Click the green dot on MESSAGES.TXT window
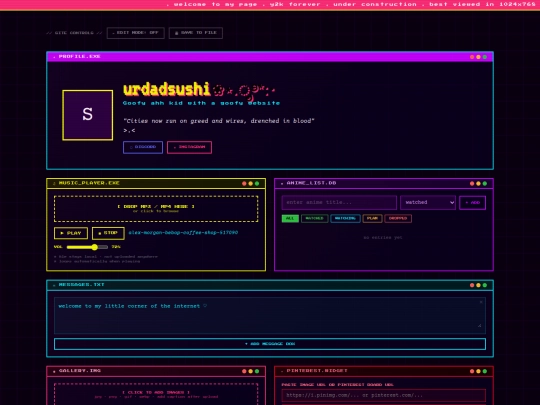 [x=485, y=285]
